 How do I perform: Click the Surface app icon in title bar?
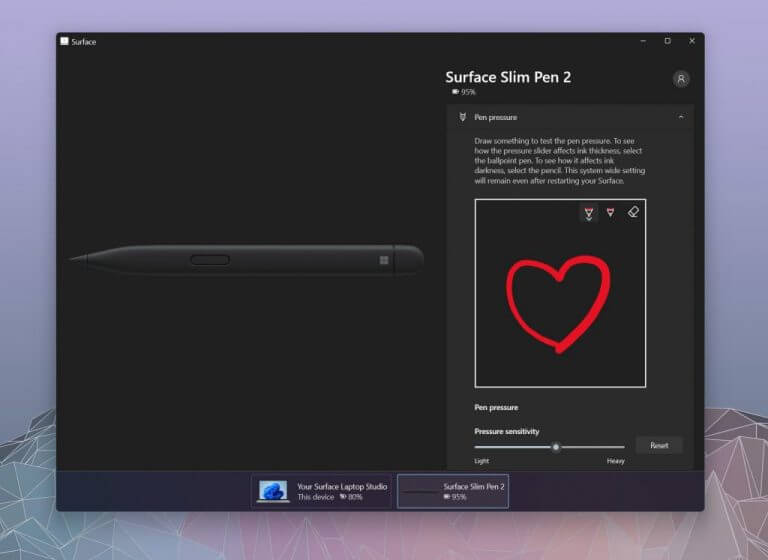tap(64, 41)
